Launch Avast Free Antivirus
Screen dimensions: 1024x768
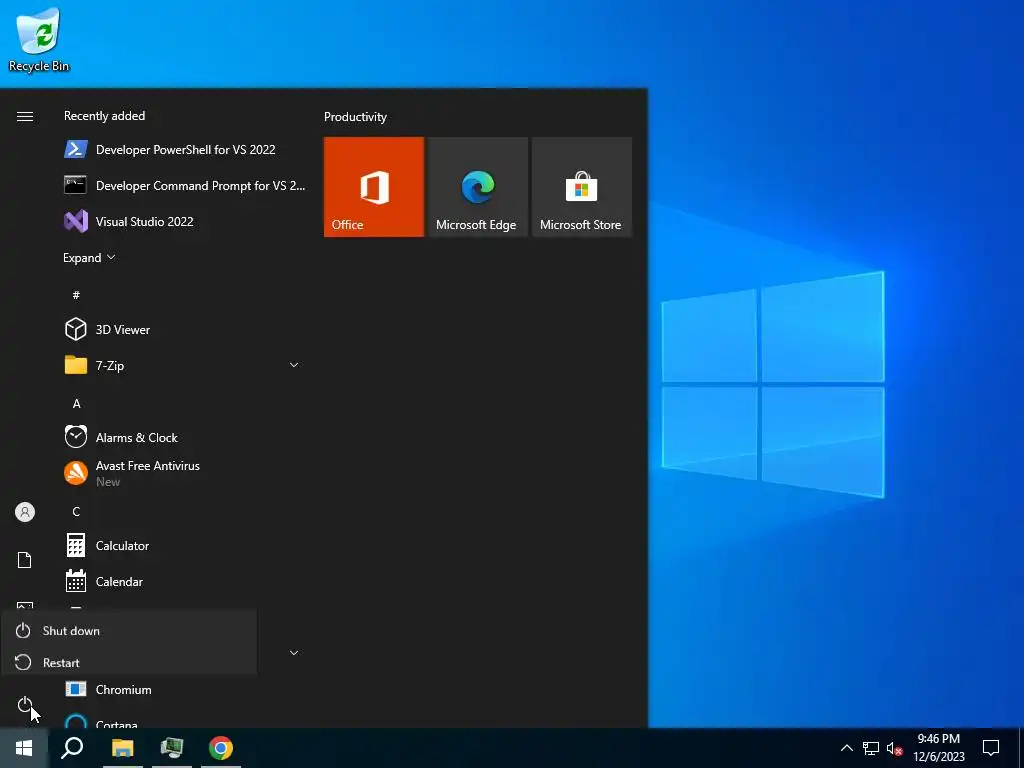point(185,473)
